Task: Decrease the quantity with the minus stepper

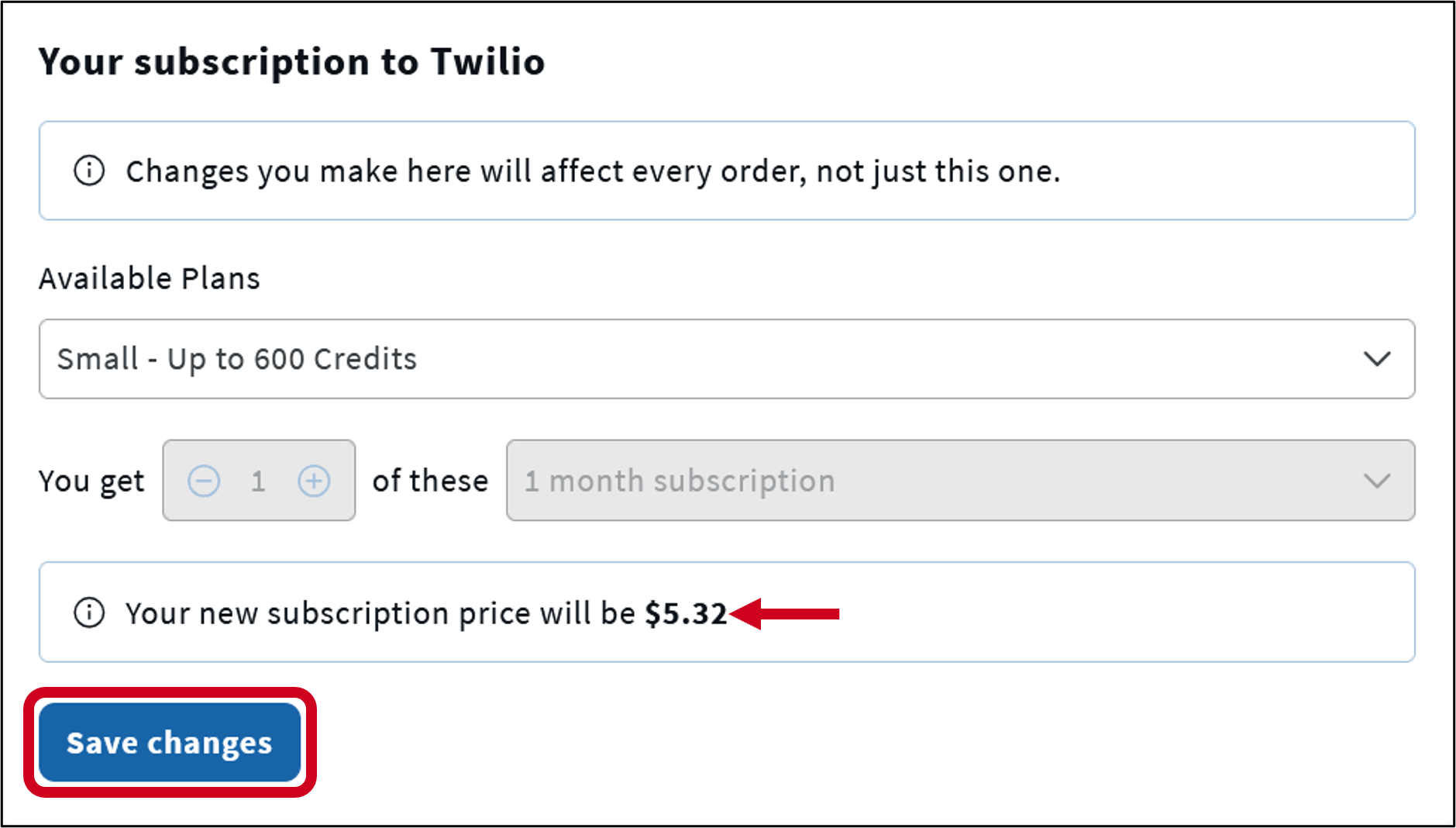Action: (x=204, y=481)
